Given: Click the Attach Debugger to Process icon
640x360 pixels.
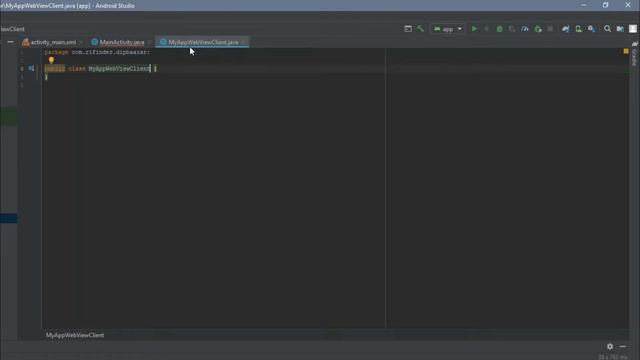Looking at the screenshot, I should [538, 29].
